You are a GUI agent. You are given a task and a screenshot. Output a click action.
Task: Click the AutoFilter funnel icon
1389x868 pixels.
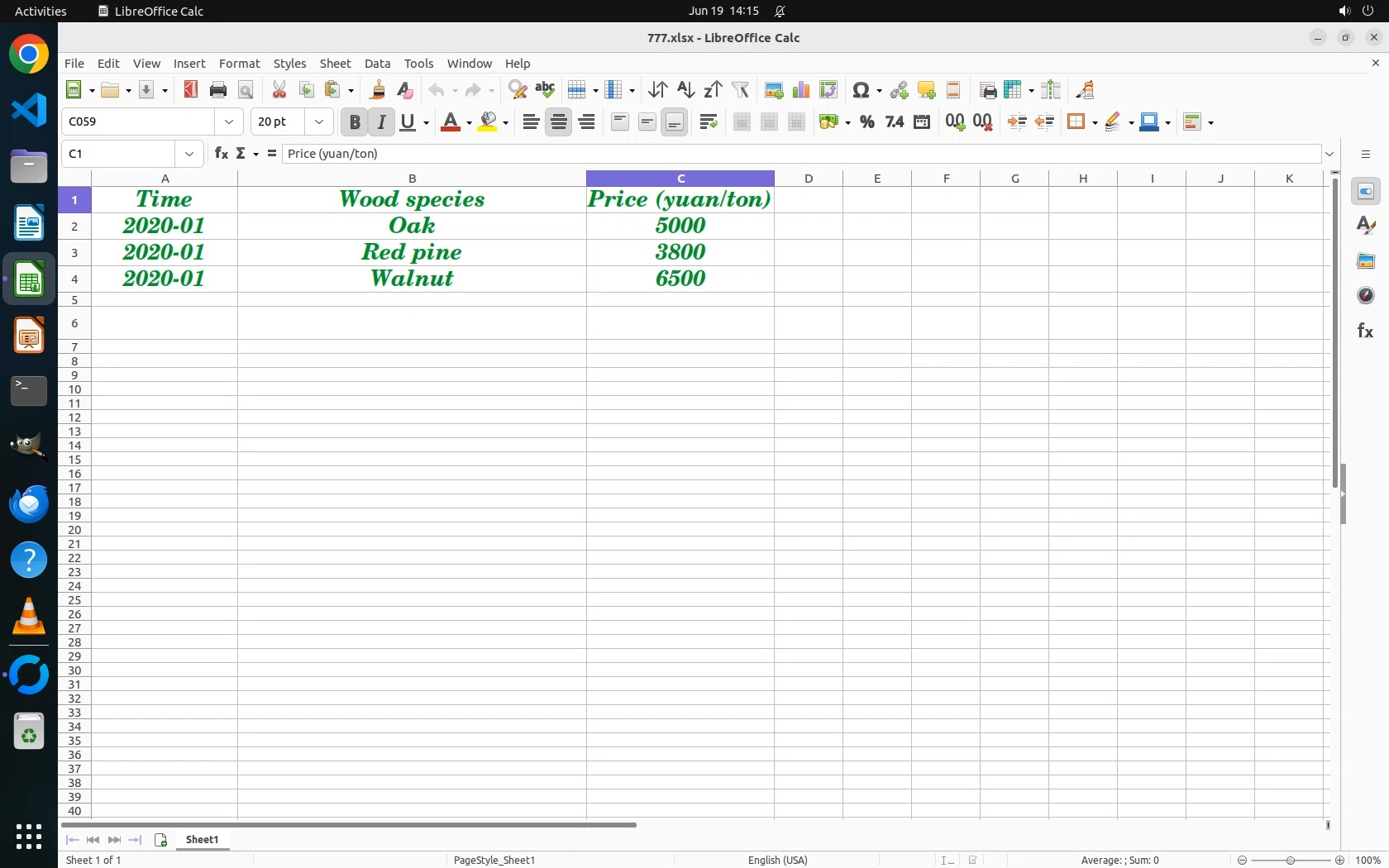[x=741, y=90]
